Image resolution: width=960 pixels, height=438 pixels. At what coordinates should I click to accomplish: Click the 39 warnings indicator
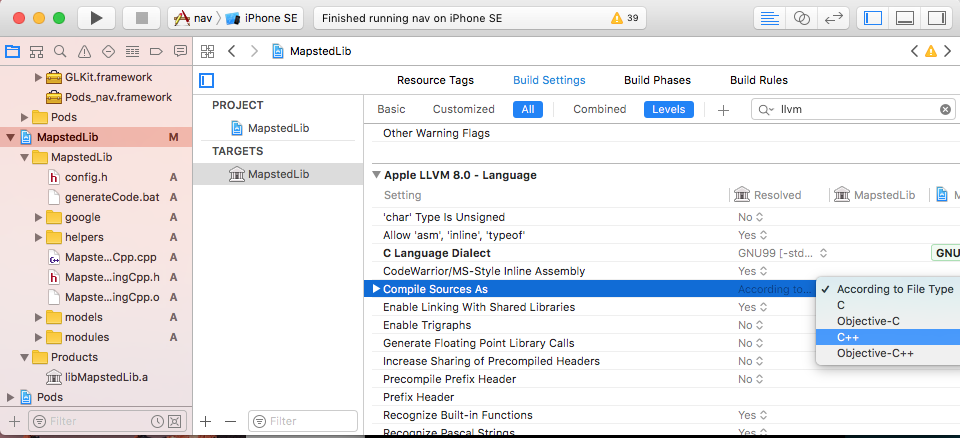(x=625, y=18)
